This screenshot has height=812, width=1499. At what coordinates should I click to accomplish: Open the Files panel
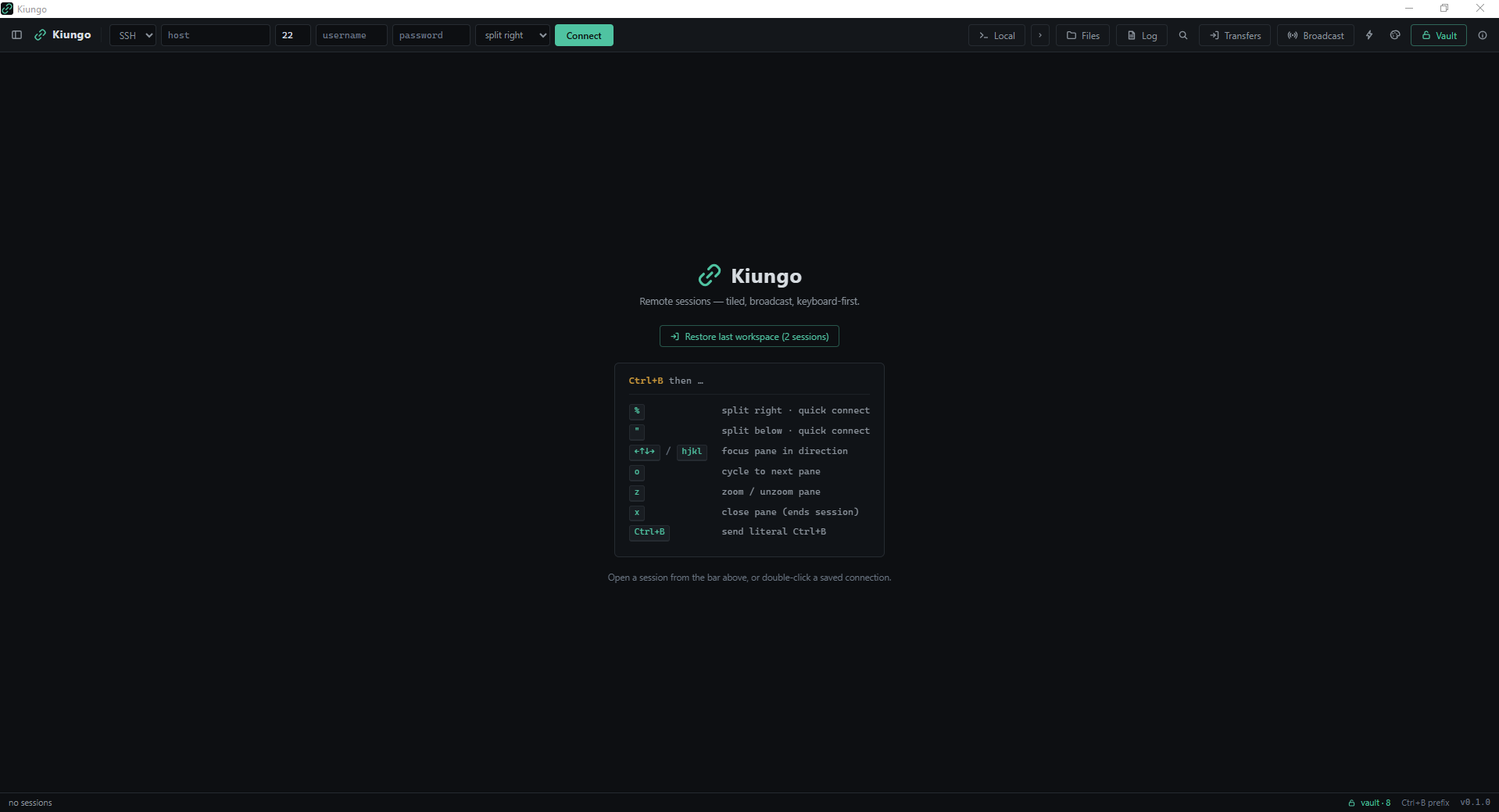(x=1082, y=35)
